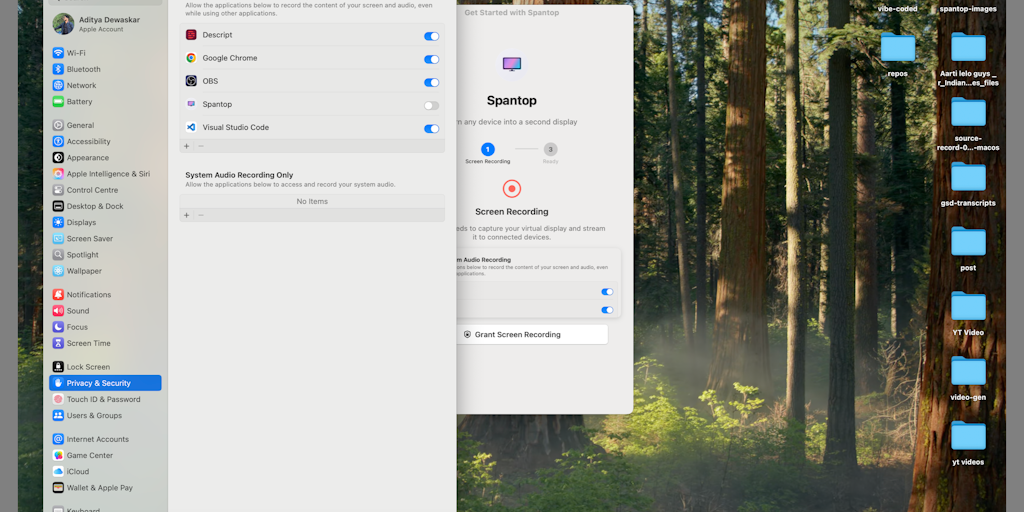Click Grant Screen Recording button

click(532, 334)
